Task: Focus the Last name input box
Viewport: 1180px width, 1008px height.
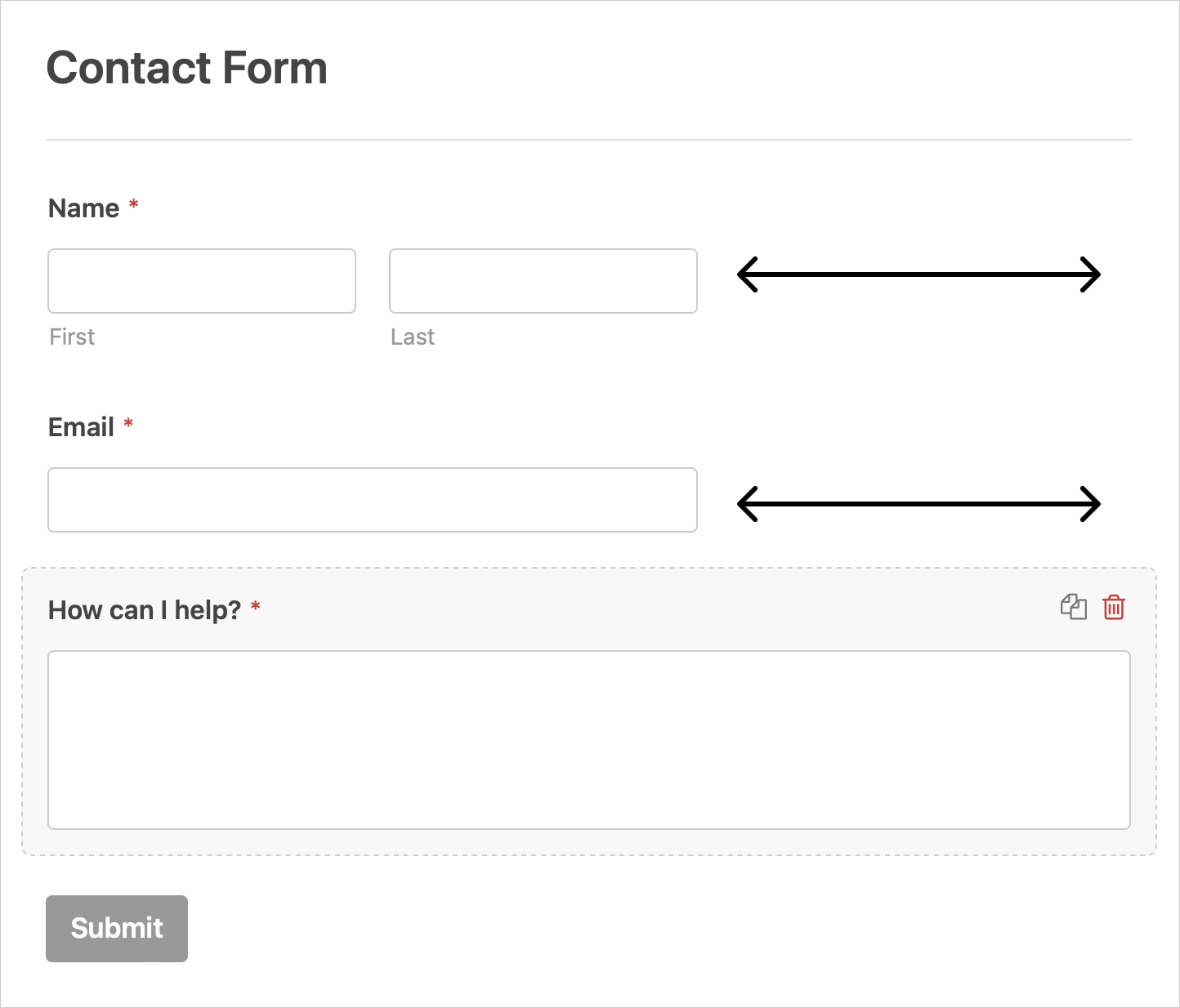Action: point(543,281)
